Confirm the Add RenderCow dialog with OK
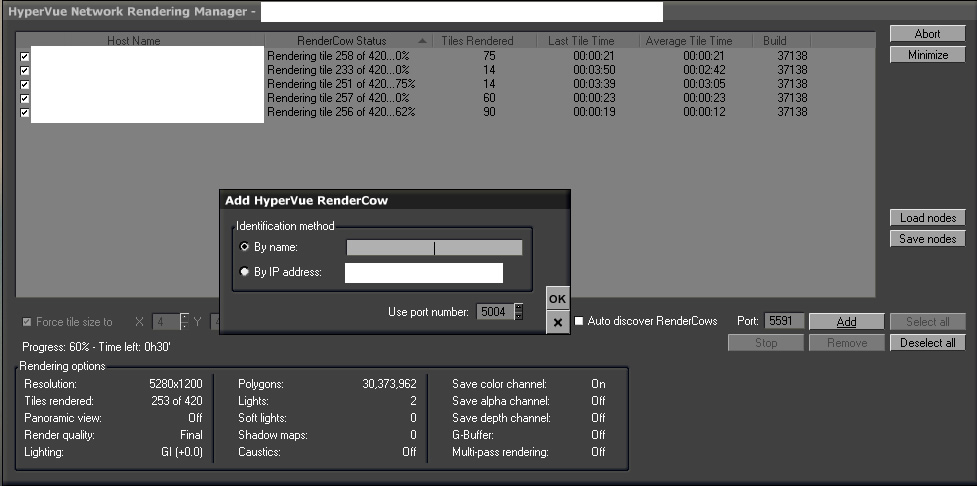This screenshot has width=977, height=486. click(557, 299)
